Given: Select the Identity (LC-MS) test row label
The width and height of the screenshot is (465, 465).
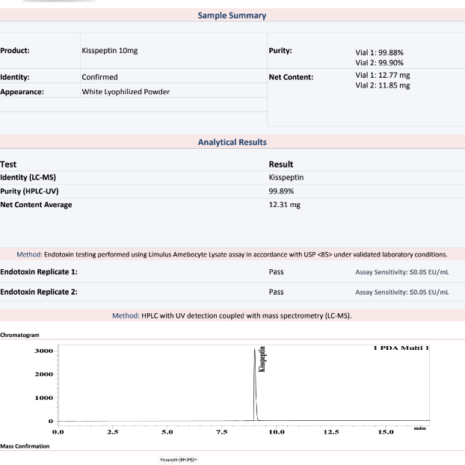Looking at the screenshot, I should pyautogui.click(x=28, y=177).
